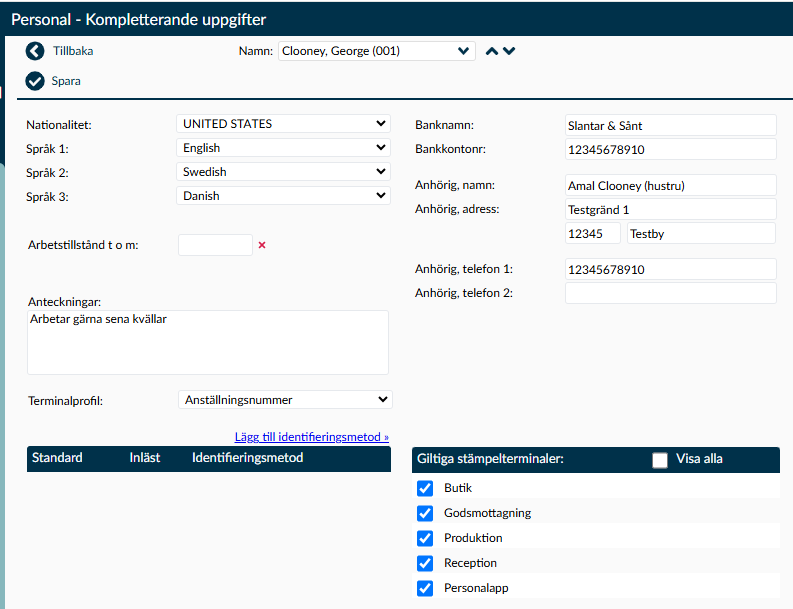Select the Anhörig, telefon 2 field
Viewport: 793px width, 609px height.
[x=670, y=293]
